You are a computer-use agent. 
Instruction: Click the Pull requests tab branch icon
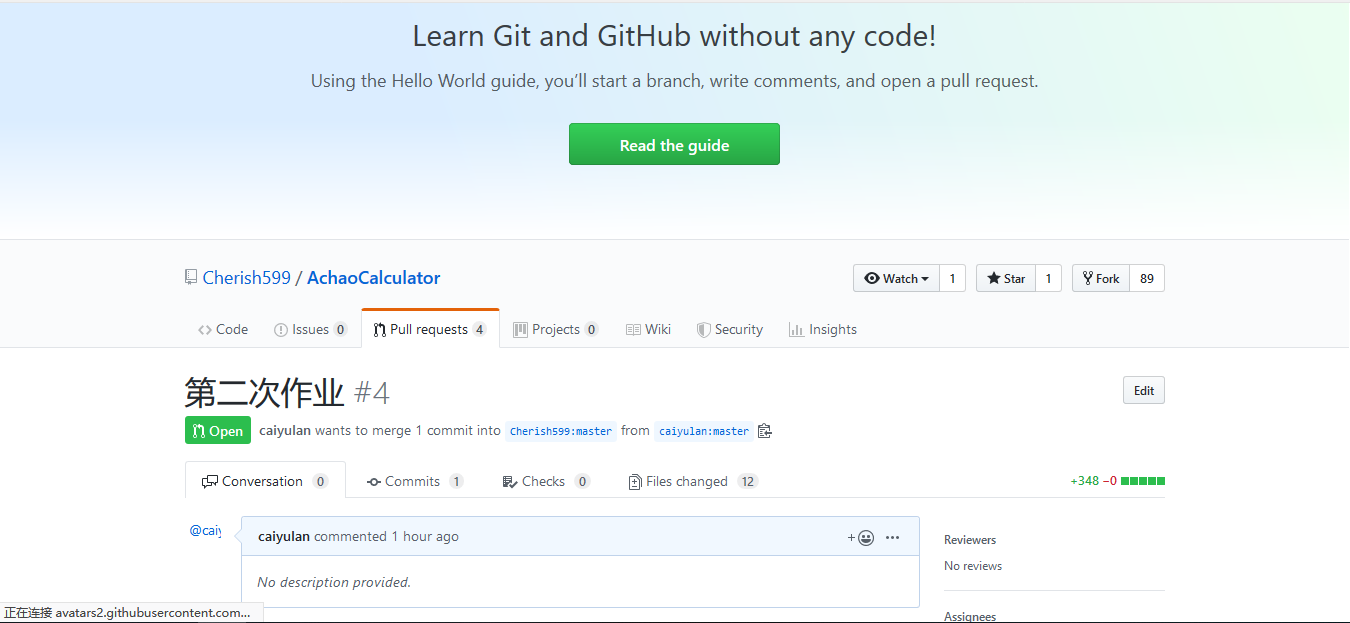click(x=380, y=329)
